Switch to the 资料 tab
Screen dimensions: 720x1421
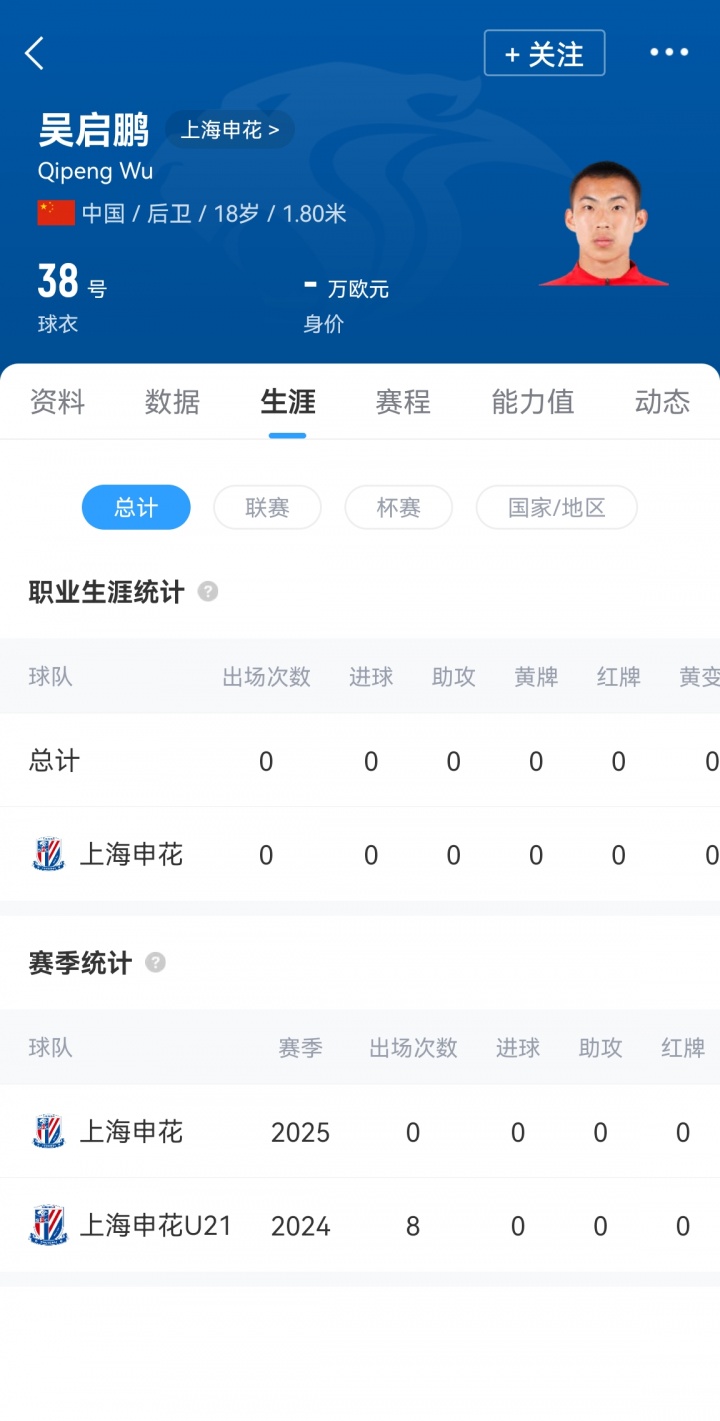[x=57, y=402]
